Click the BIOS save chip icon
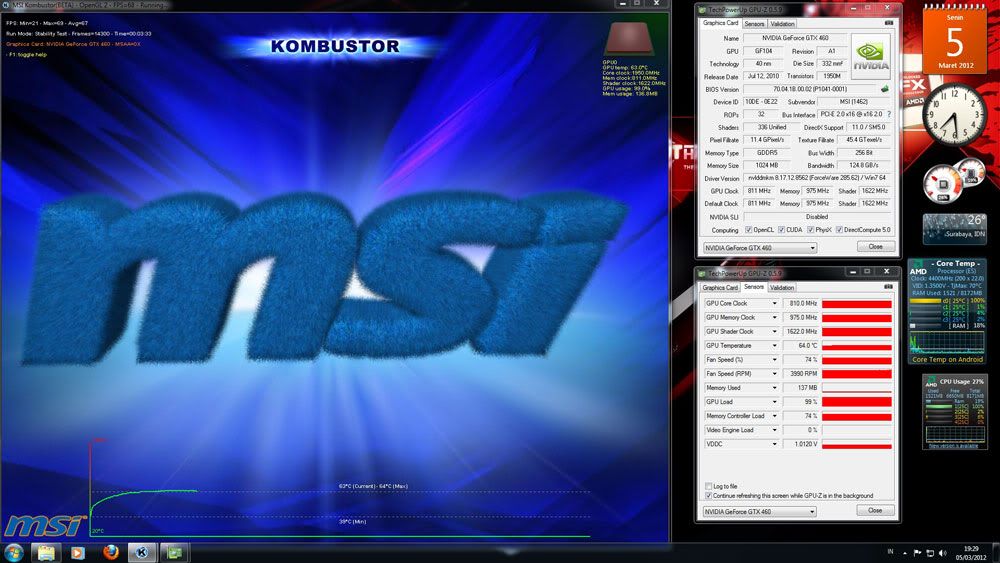Viewport: 1000px width, 563px height. click(885, 89)
